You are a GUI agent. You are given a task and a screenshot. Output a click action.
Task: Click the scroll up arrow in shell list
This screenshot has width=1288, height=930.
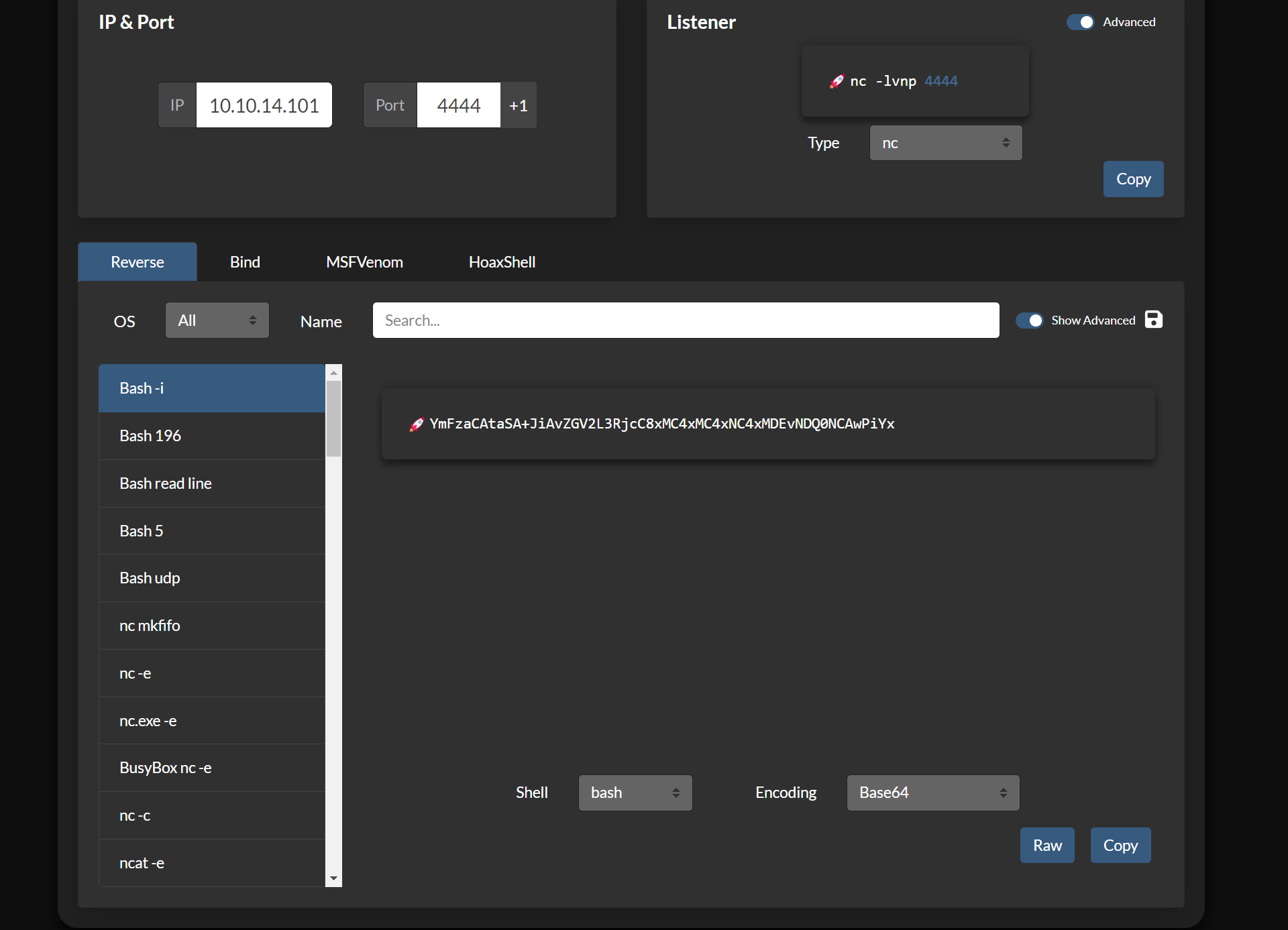coord(333,373)
